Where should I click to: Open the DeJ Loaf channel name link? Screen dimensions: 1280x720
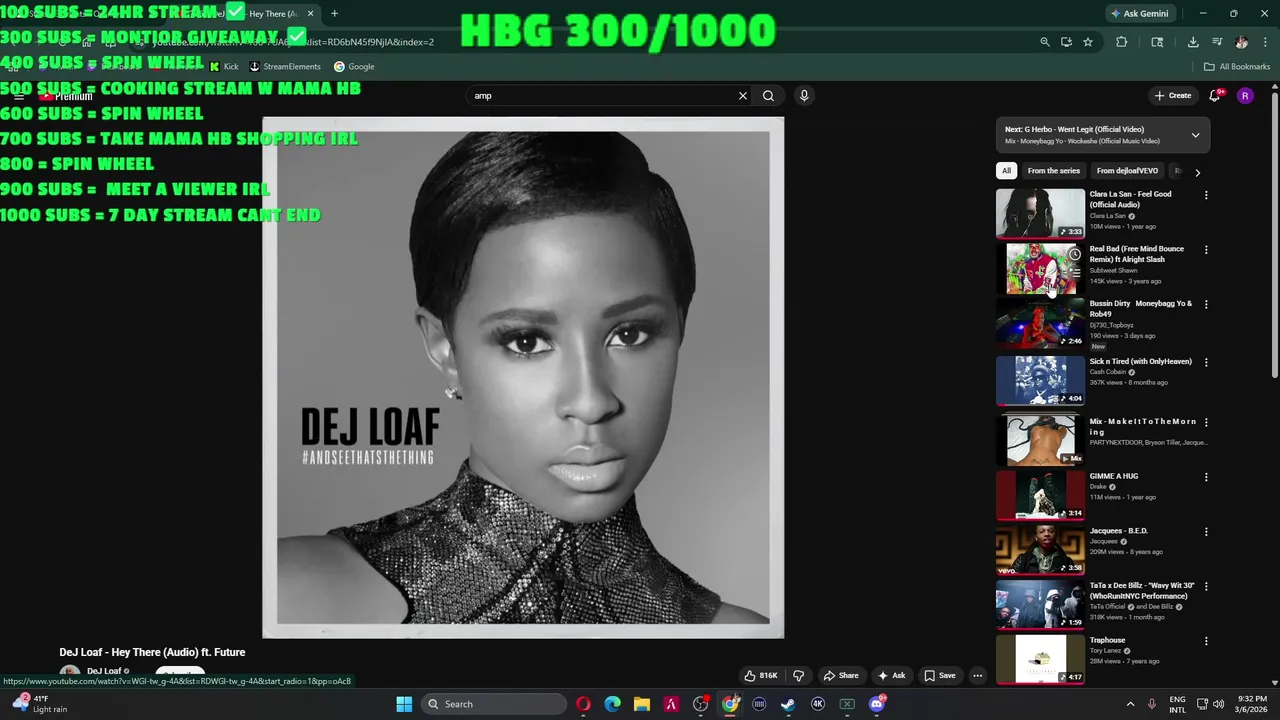click(104, 672)
